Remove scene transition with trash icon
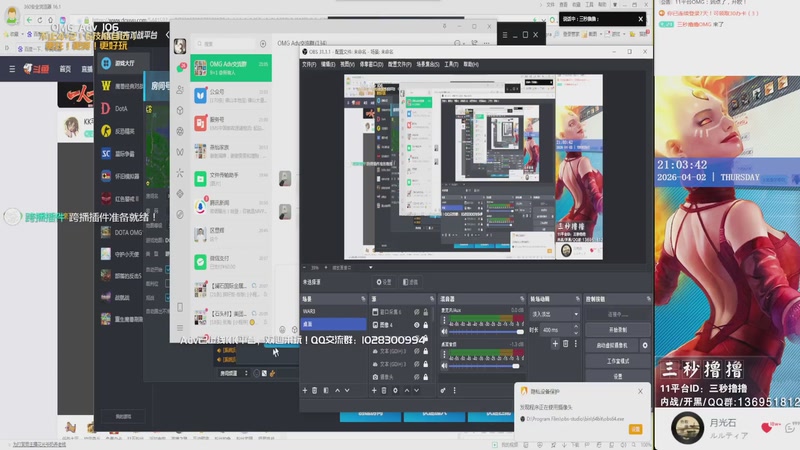The image size is (800, 450). 565,344
